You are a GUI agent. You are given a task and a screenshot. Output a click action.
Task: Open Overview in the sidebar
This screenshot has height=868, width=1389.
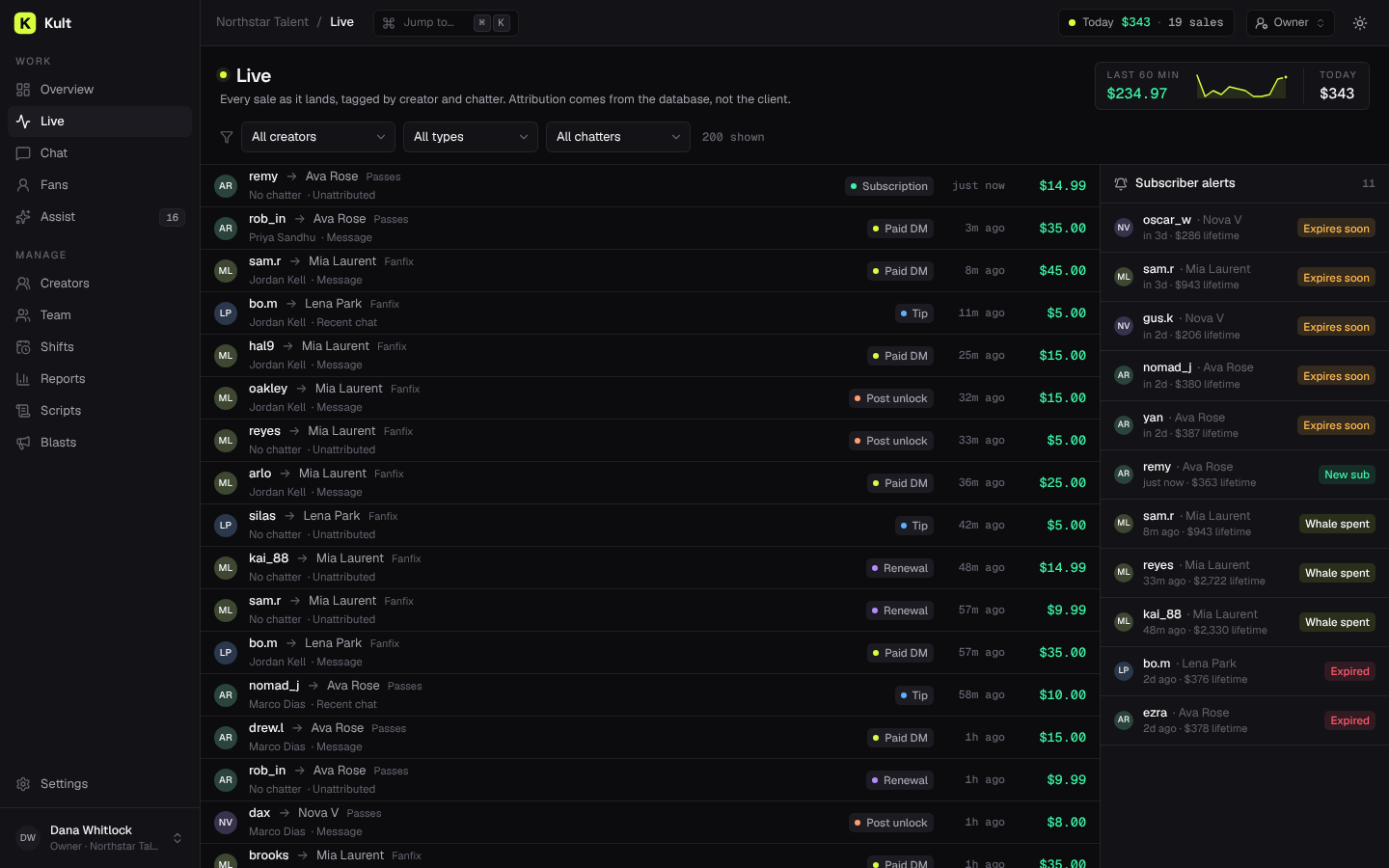100,90
